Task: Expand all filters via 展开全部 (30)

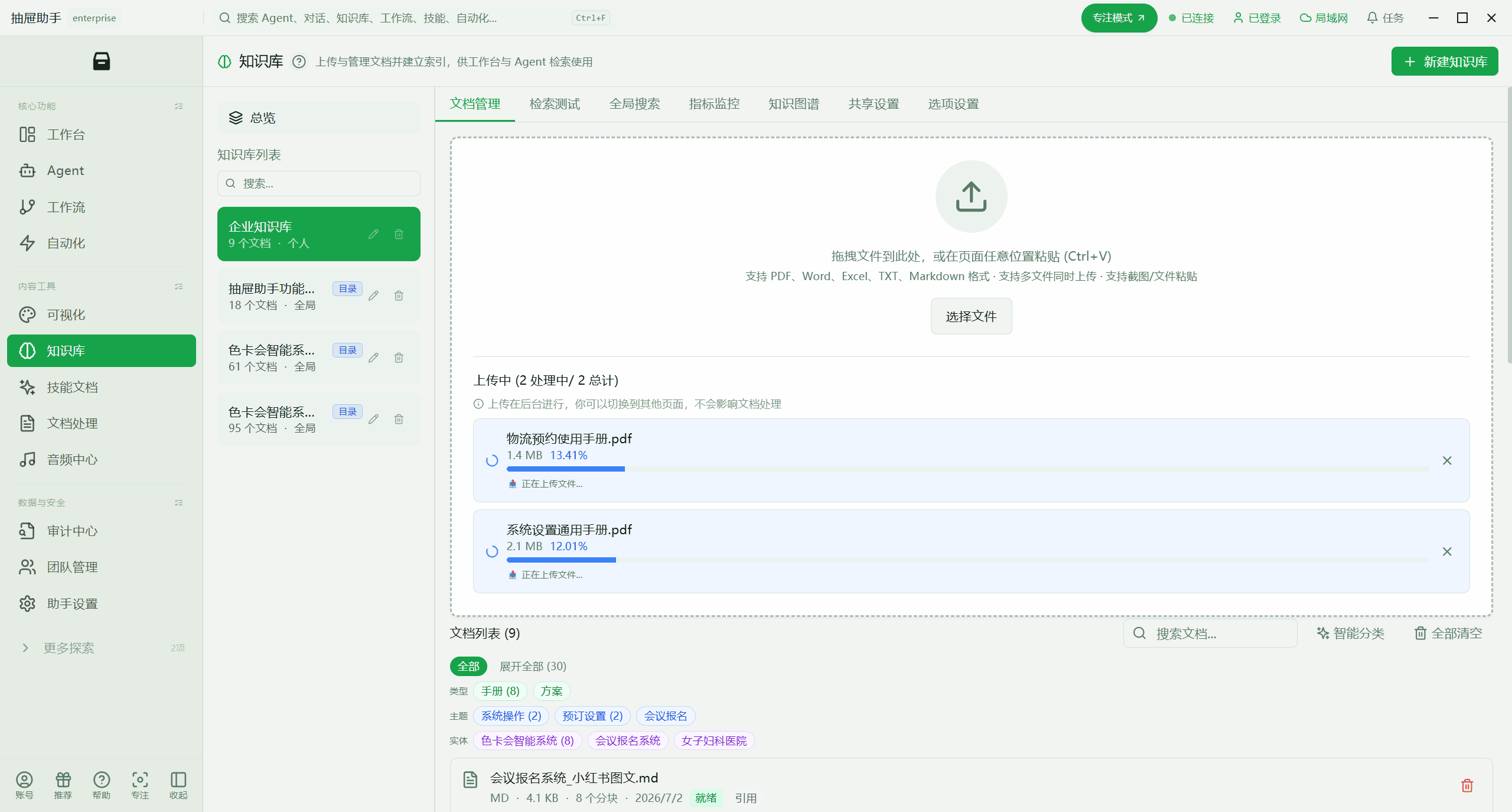Action: pos(533,666)
